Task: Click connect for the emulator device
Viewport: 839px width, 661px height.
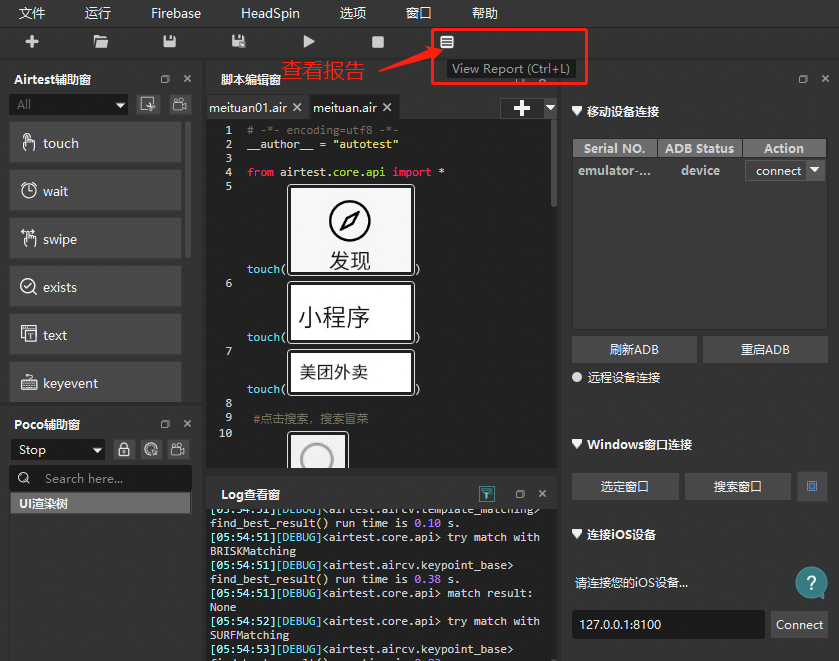Action: (x=778, y=171)
